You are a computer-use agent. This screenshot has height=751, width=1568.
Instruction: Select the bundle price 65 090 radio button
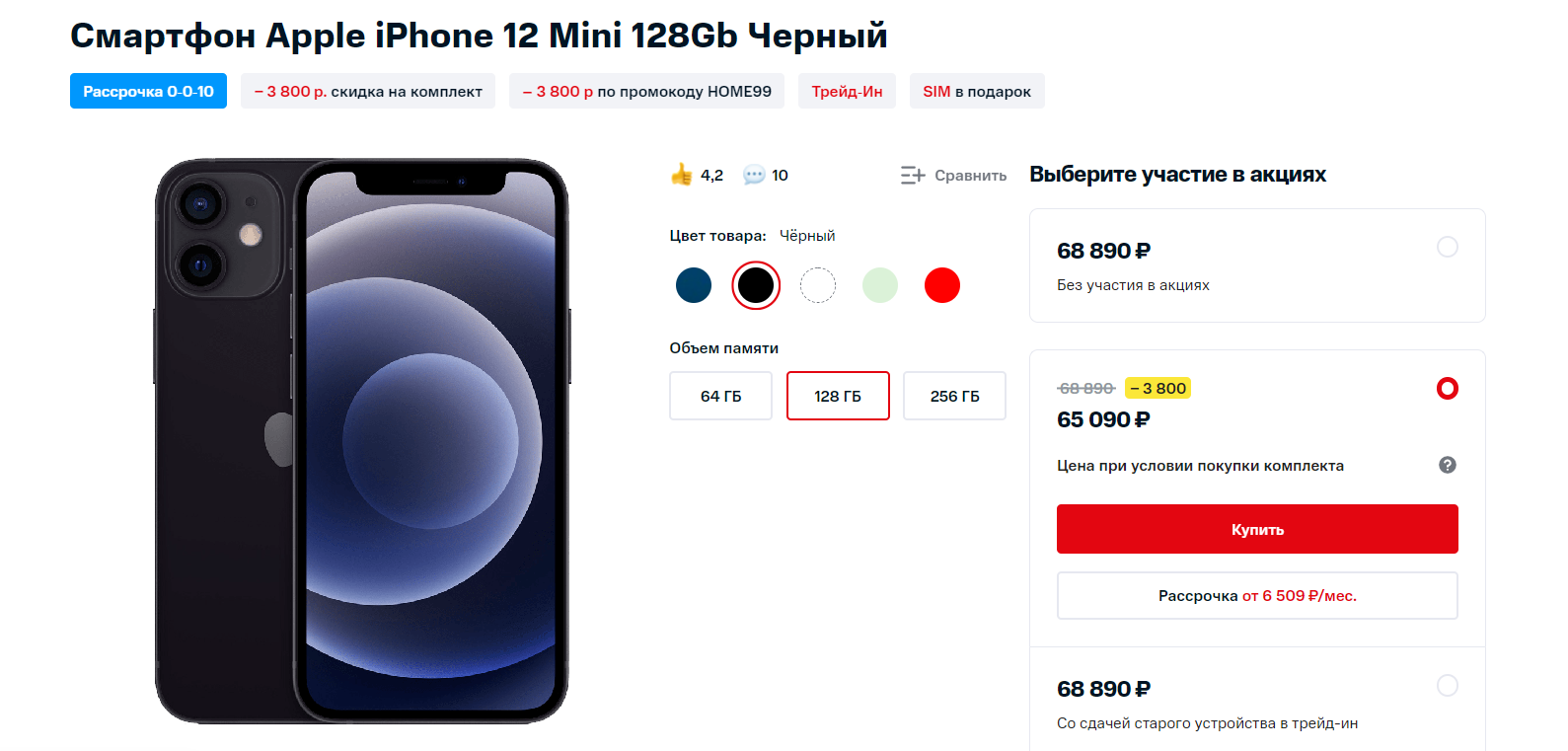1448,388
